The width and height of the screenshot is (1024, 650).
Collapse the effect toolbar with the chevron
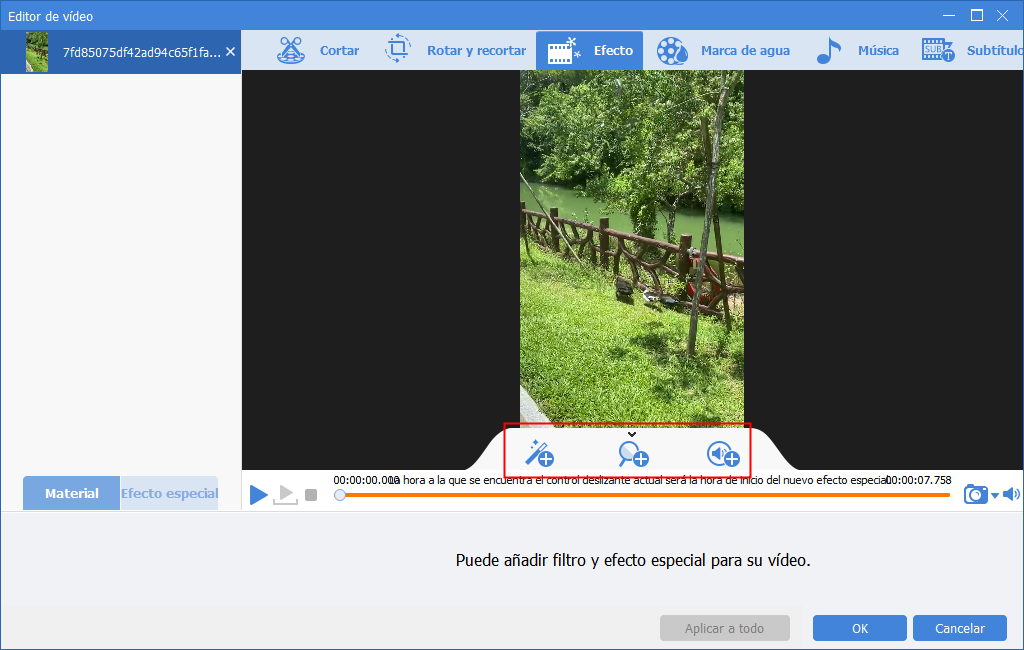point(632,434)
